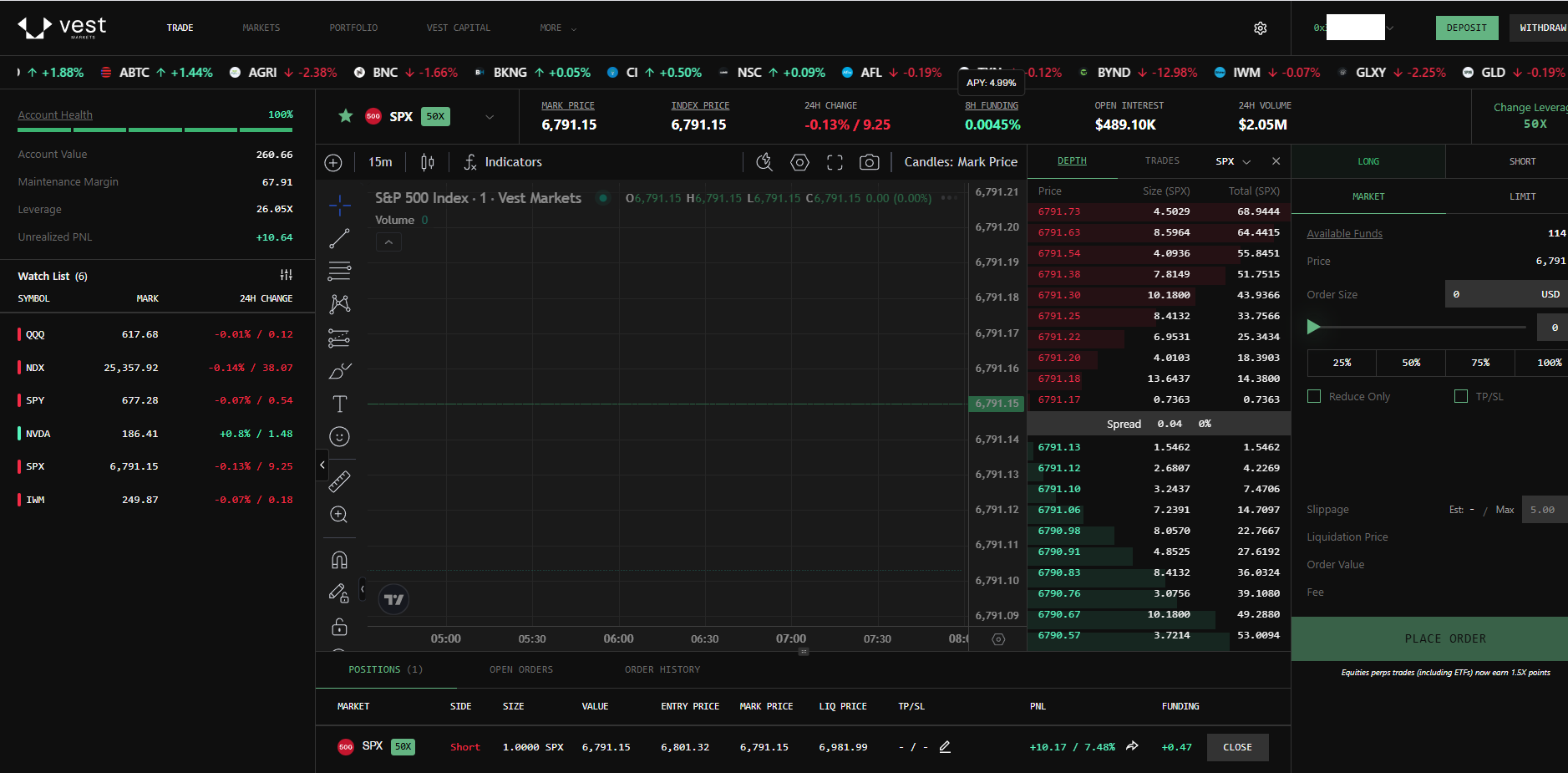Open the SPX market selector dropdown
The width and height of the screenshot is (1568, 773).
pos(490,117)
